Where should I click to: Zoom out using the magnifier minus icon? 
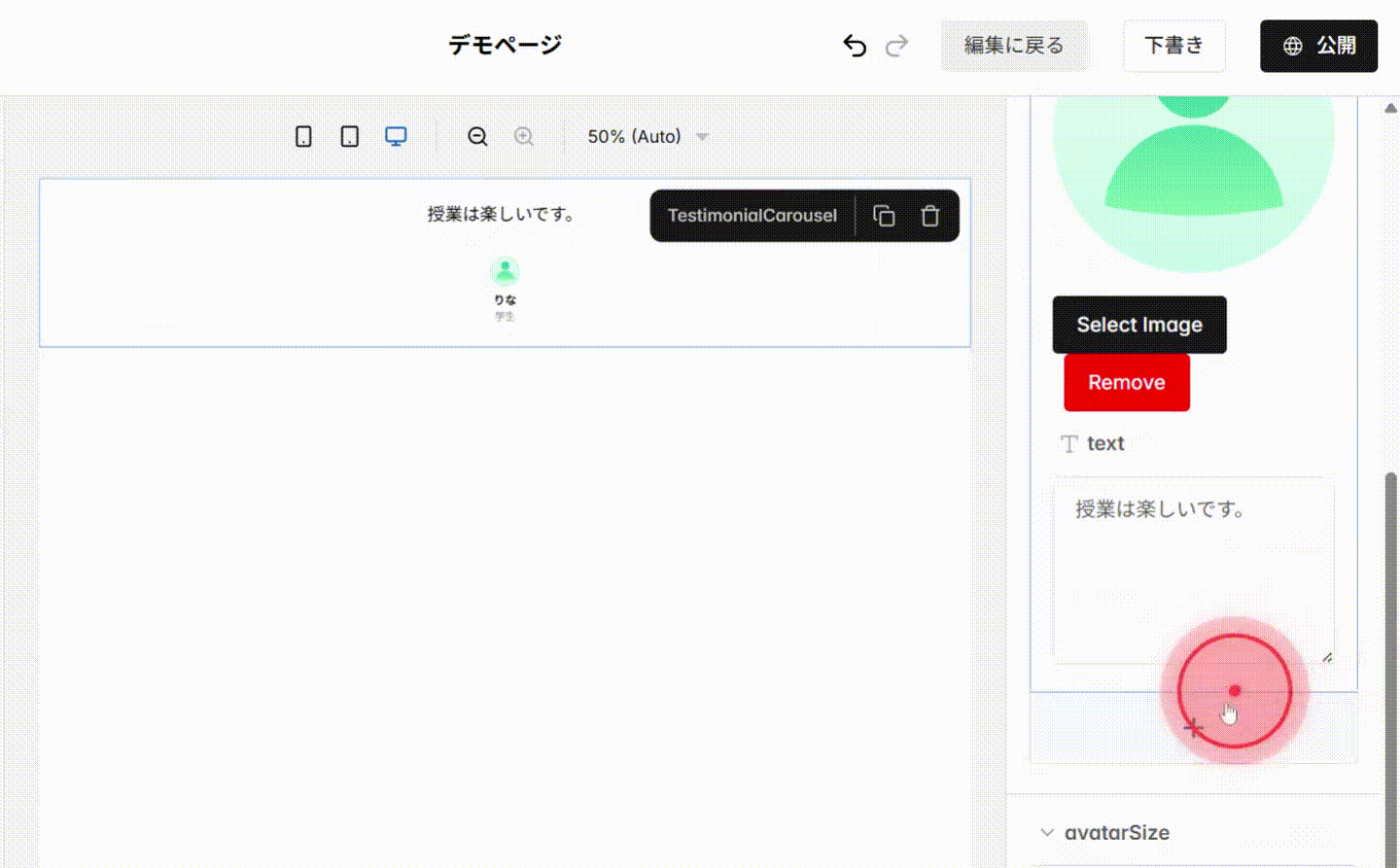(477, 136)
